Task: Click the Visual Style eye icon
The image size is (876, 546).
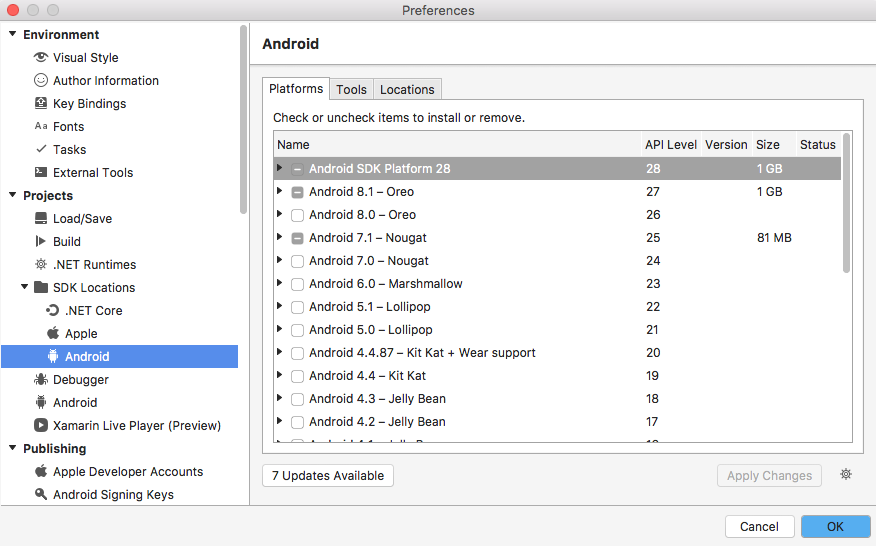Action: [x=41, y=57]
